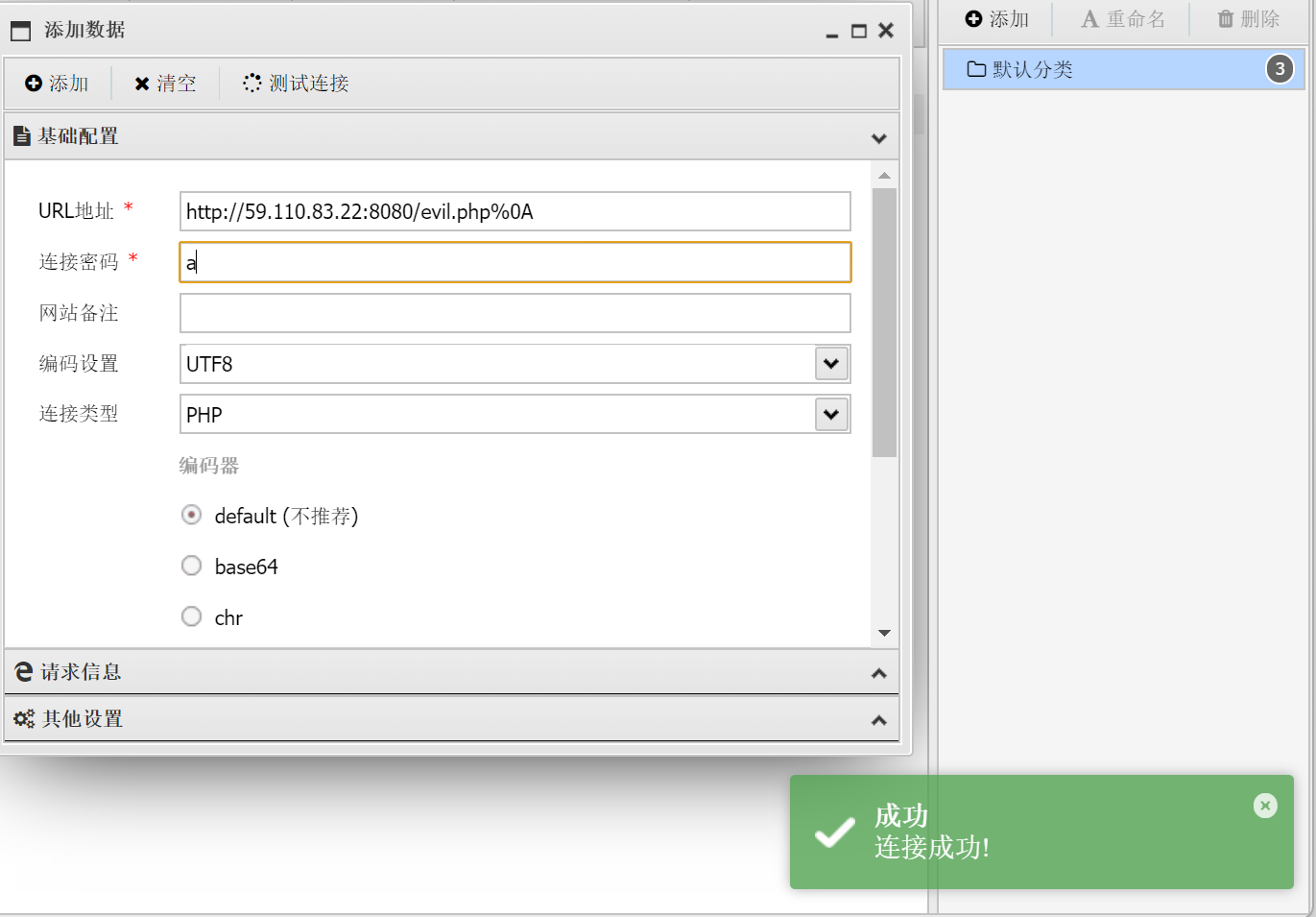The height and width of the screenshot is (917, 1316).
Task: Click the 连接成功! message text
Action: pos(931,847)
